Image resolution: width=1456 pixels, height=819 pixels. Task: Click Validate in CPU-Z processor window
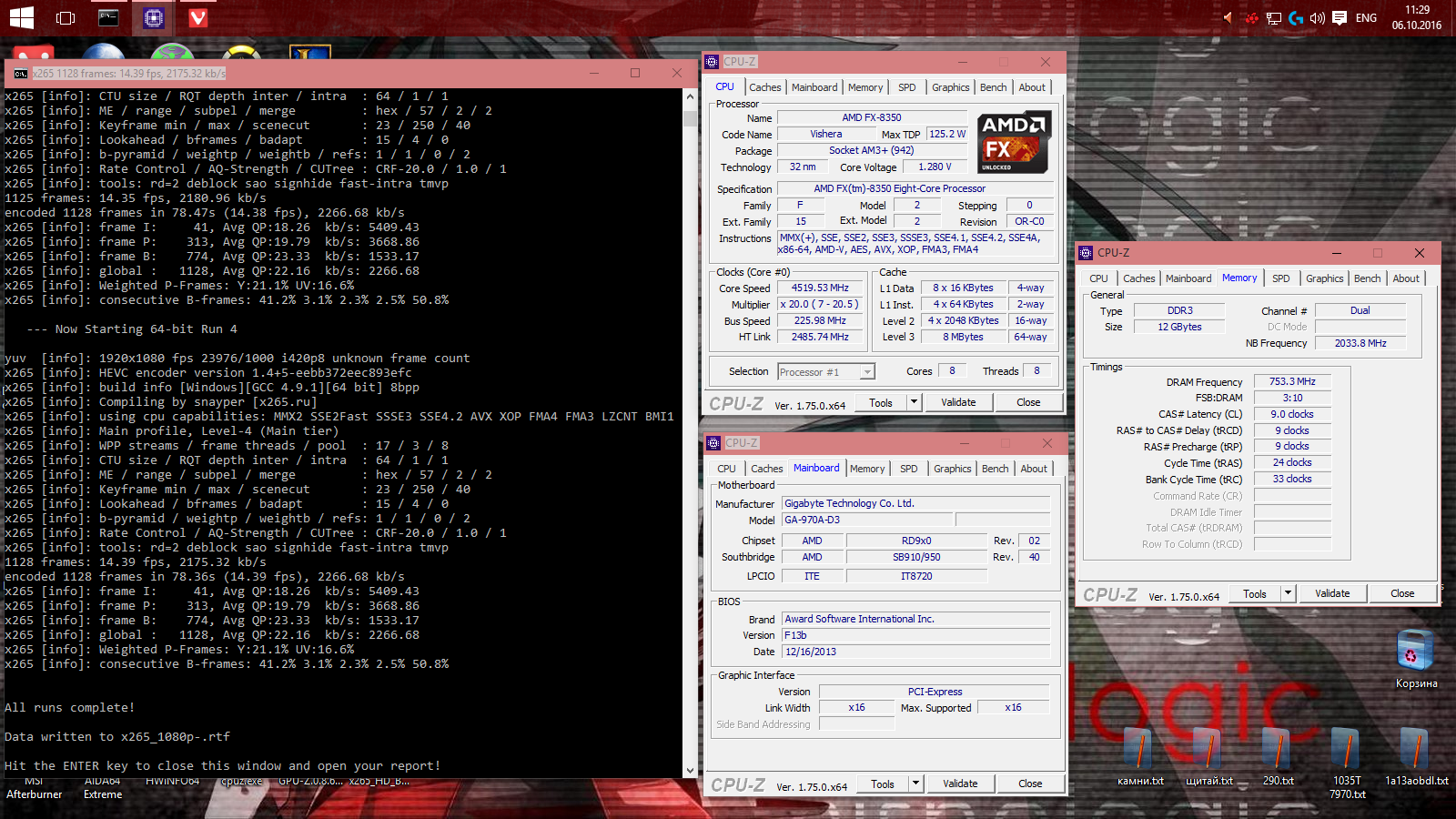click(x=958, y=402)
